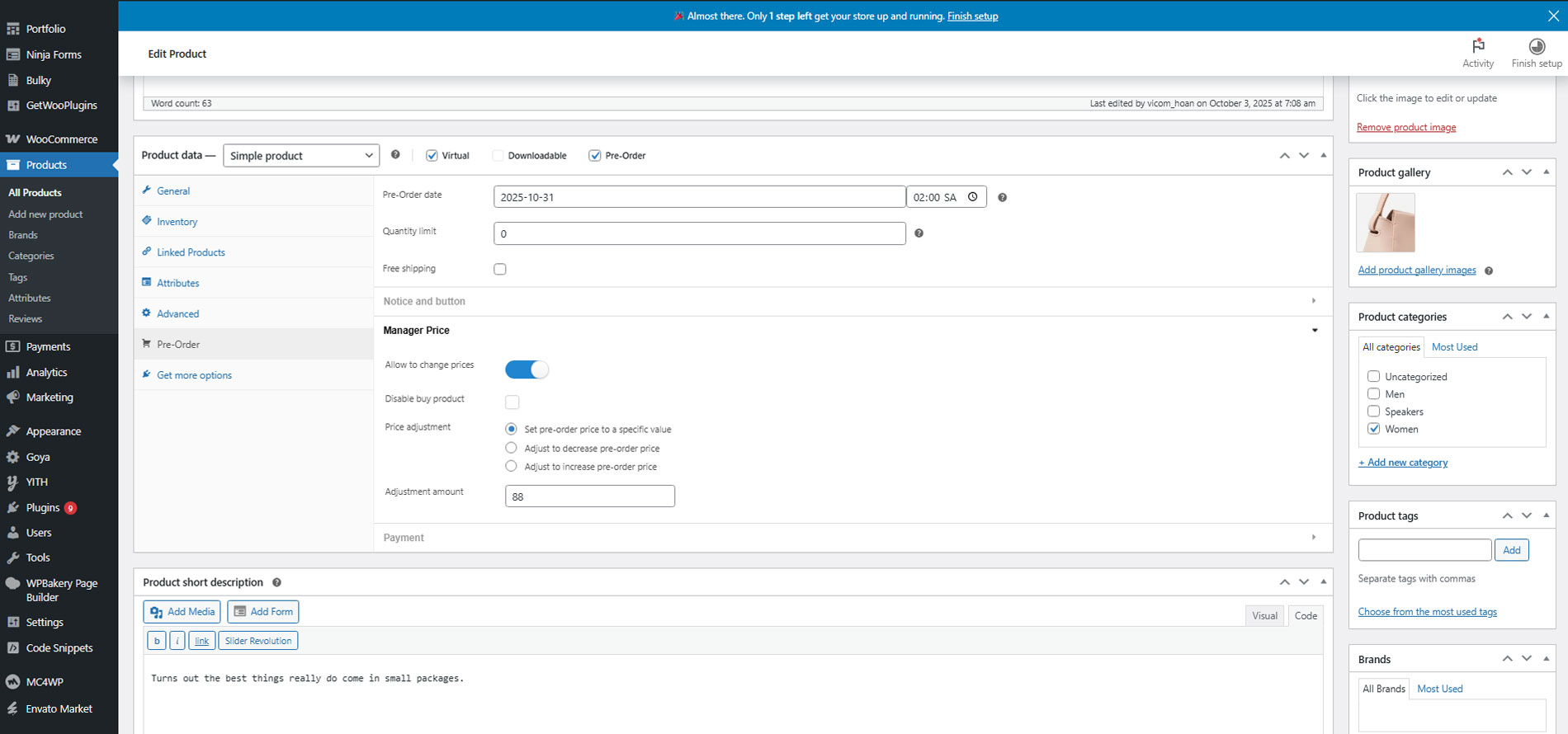
Task: Click help icon next to Pre-Order date
Action: [1002, 198]
